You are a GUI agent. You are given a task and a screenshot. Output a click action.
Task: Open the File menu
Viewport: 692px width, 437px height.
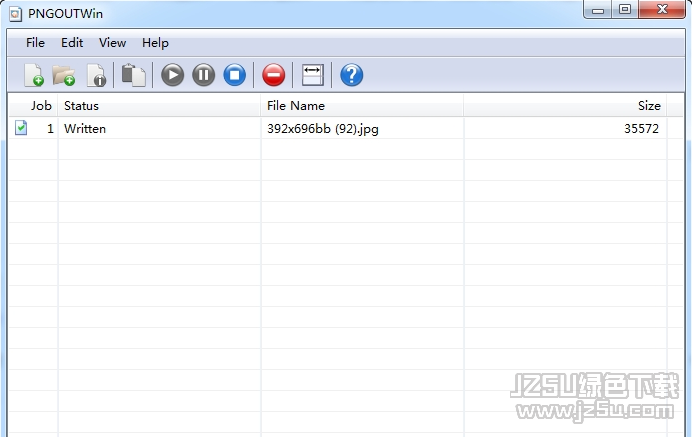pos(35,43)
